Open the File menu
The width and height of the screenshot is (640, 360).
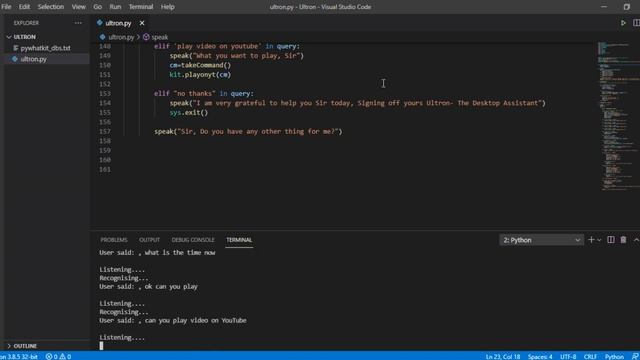click(x=6, y=7)
